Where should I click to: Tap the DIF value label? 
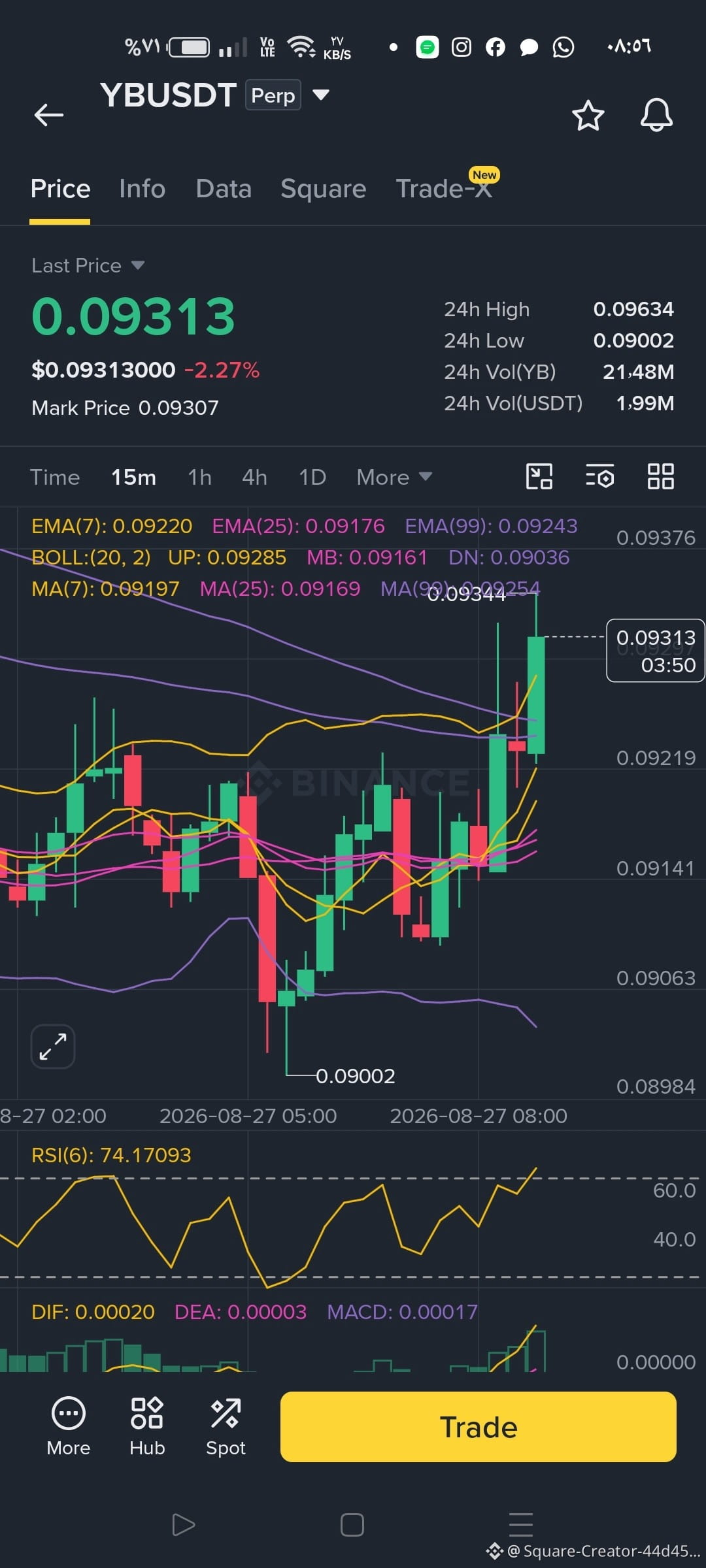(x=93, y=1313)
